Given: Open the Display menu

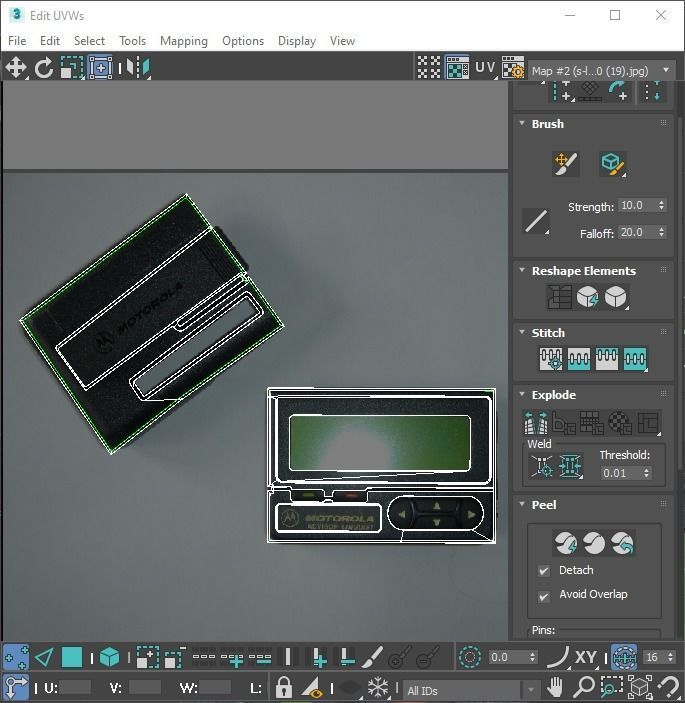Looking at the screenshot, I should click(297, 41).
